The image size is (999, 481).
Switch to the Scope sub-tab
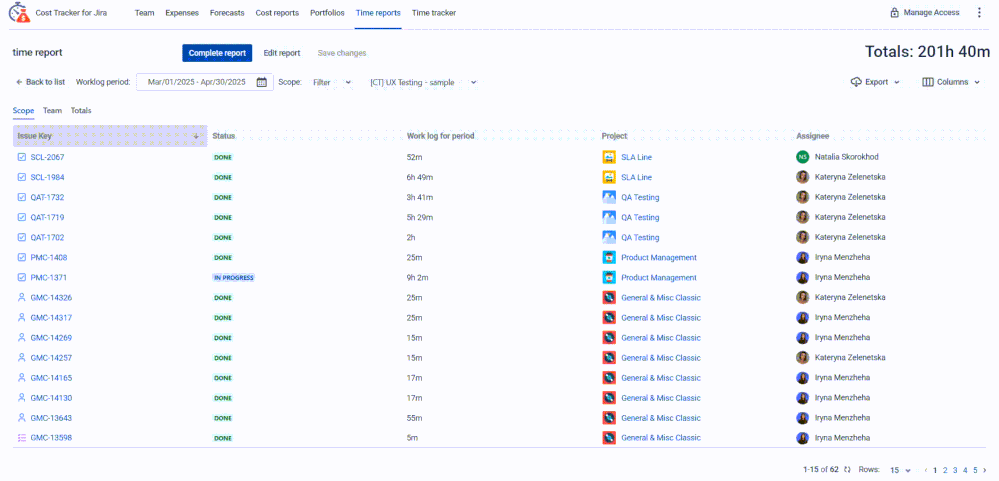[24, 111]
